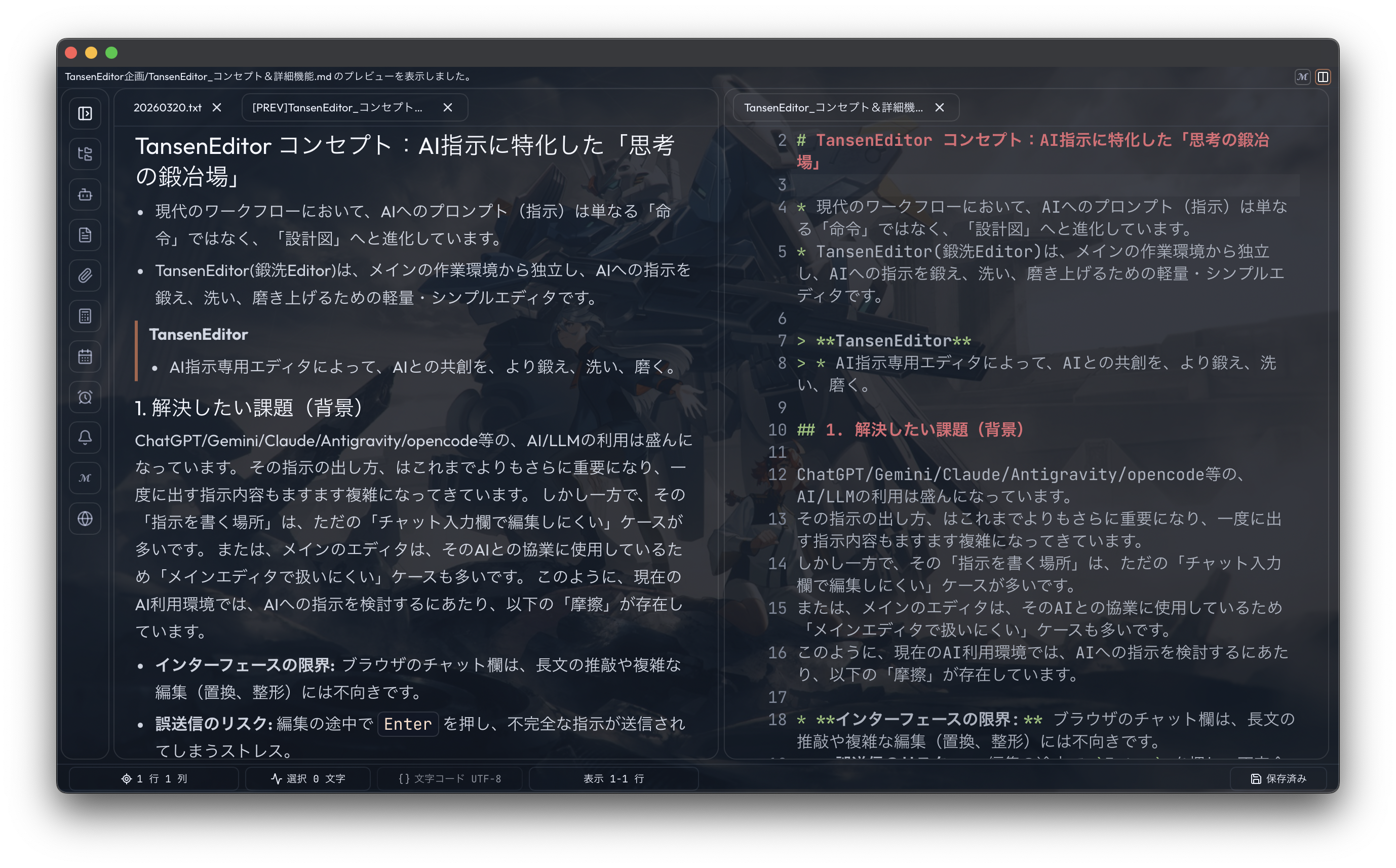Place cursor on empty editor line 3

(x=1048, y=185)
